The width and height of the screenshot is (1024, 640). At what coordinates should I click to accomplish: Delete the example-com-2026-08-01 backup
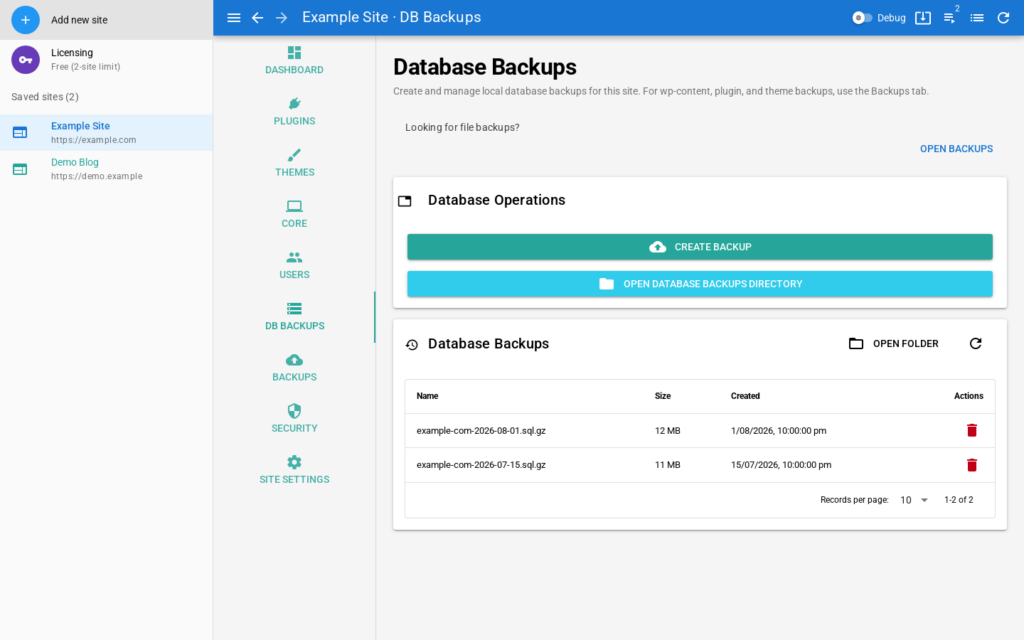[x=972, y=430]
